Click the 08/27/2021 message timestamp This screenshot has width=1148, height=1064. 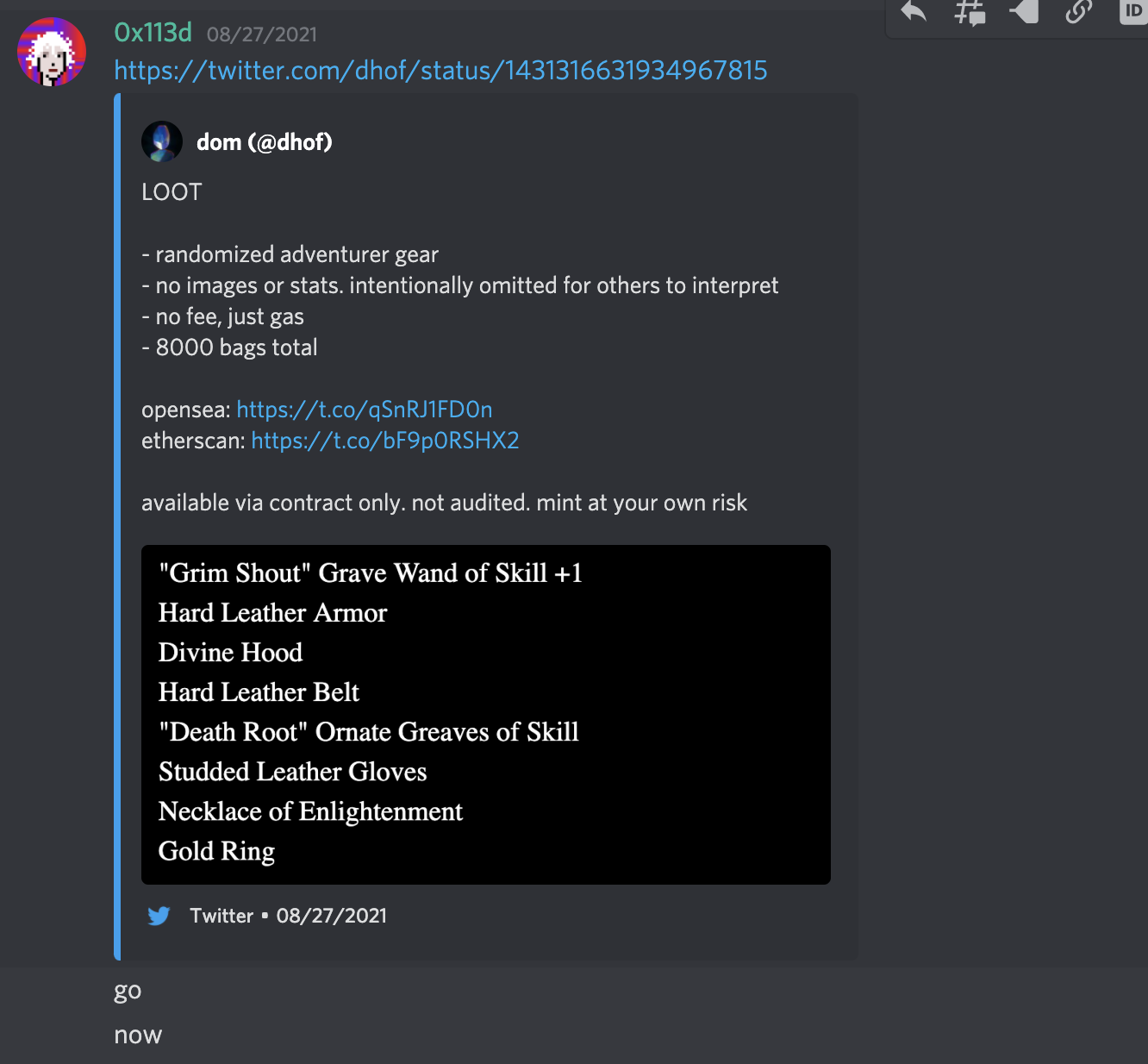click(262, 34)
